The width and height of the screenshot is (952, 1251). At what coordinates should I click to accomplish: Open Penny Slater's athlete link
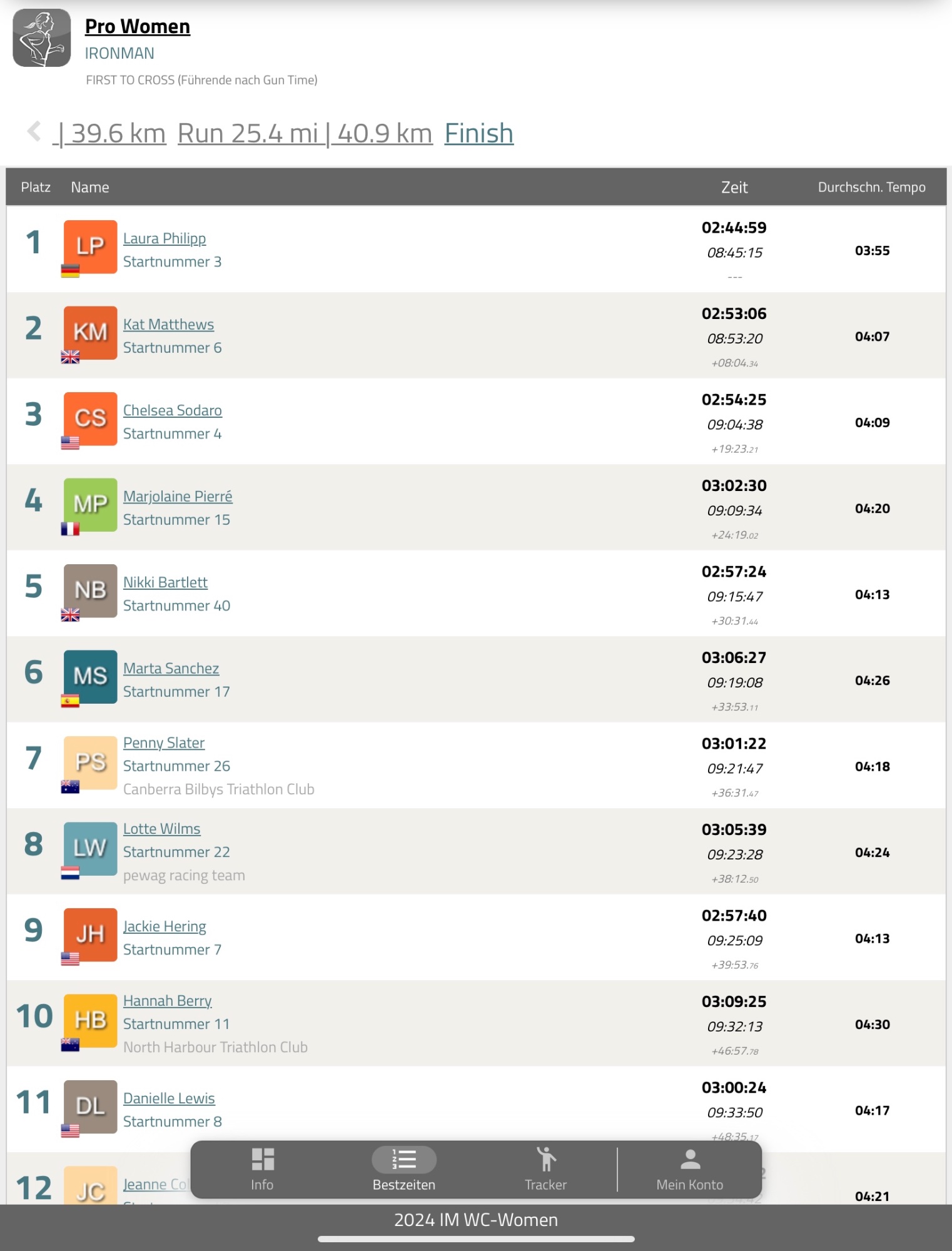click(164, 743)
